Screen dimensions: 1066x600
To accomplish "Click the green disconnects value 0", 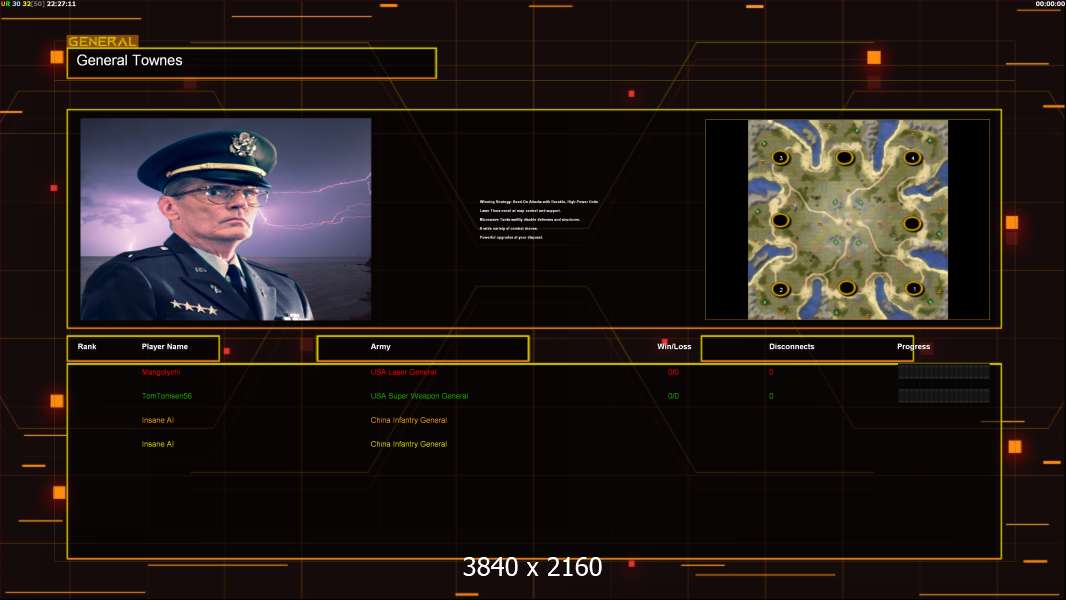I will tap(771, 396).
